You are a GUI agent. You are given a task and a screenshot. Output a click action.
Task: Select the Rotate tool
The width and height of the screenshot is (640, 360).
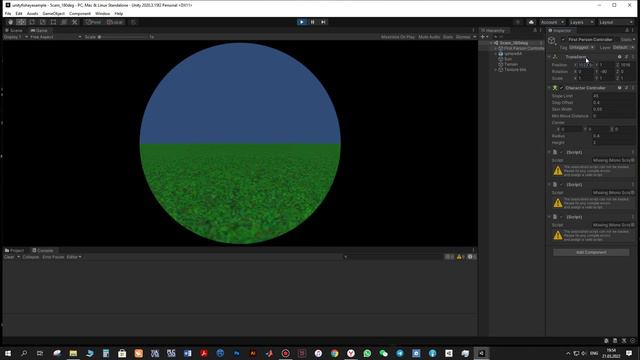click(32, 22)
